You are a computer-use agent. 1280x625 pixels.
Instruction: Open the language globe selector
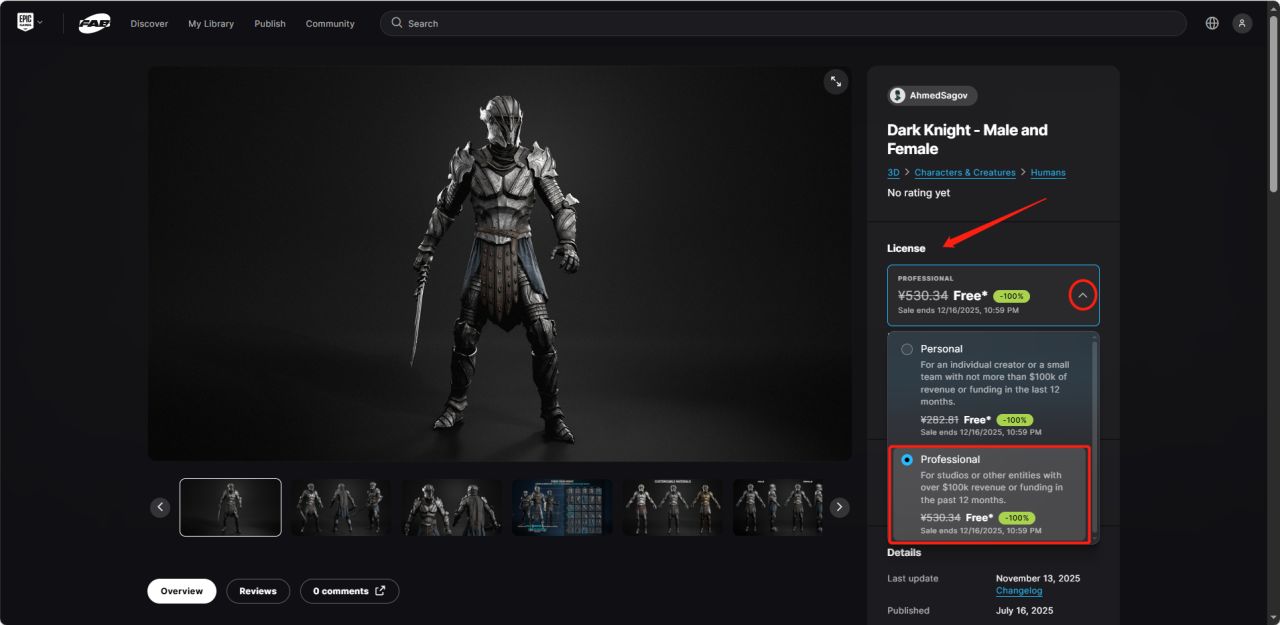click(x=1212, y=23)
